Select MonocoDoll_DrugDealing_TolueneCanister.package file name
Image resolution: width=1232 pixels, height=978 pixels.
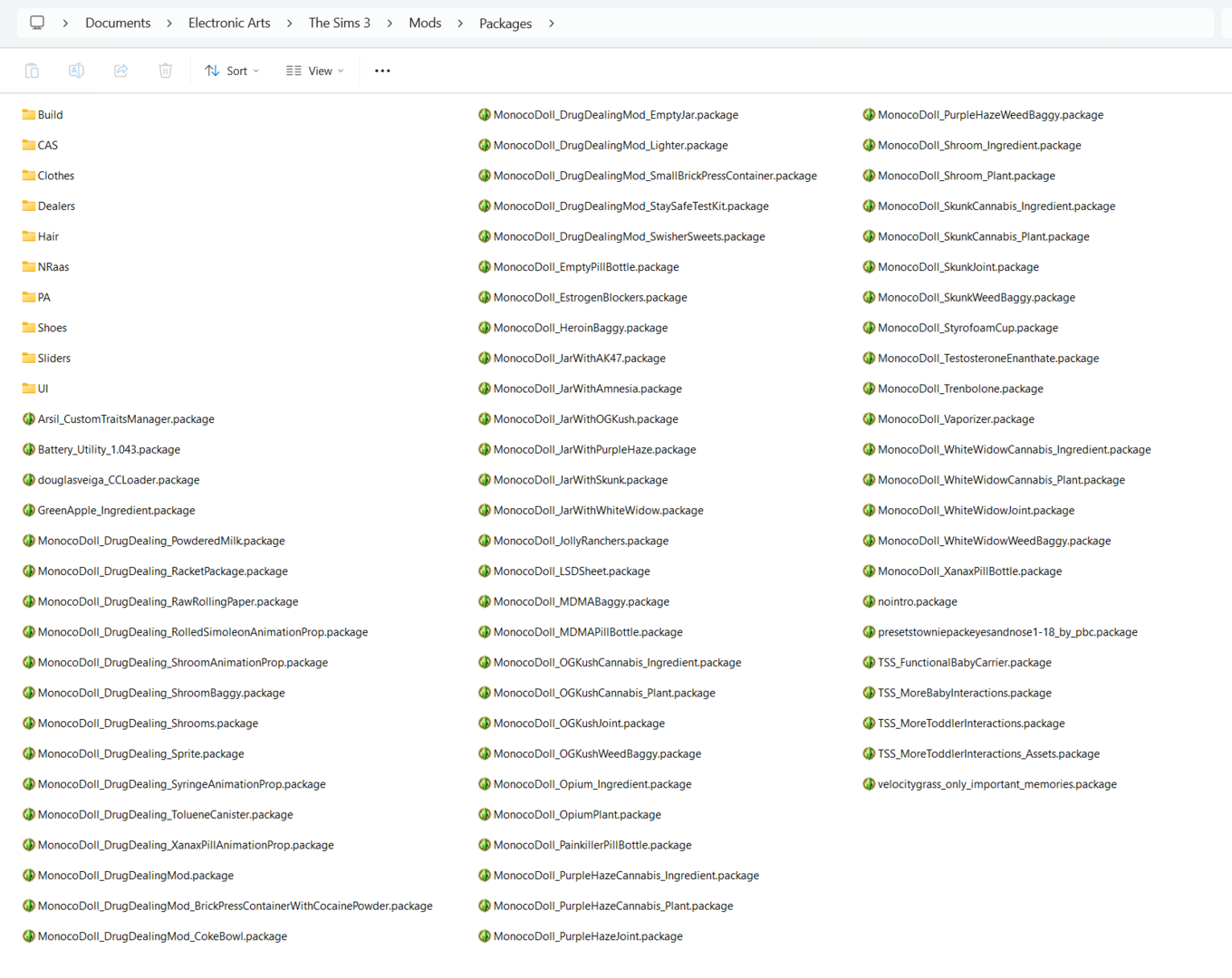coord(166,815)
